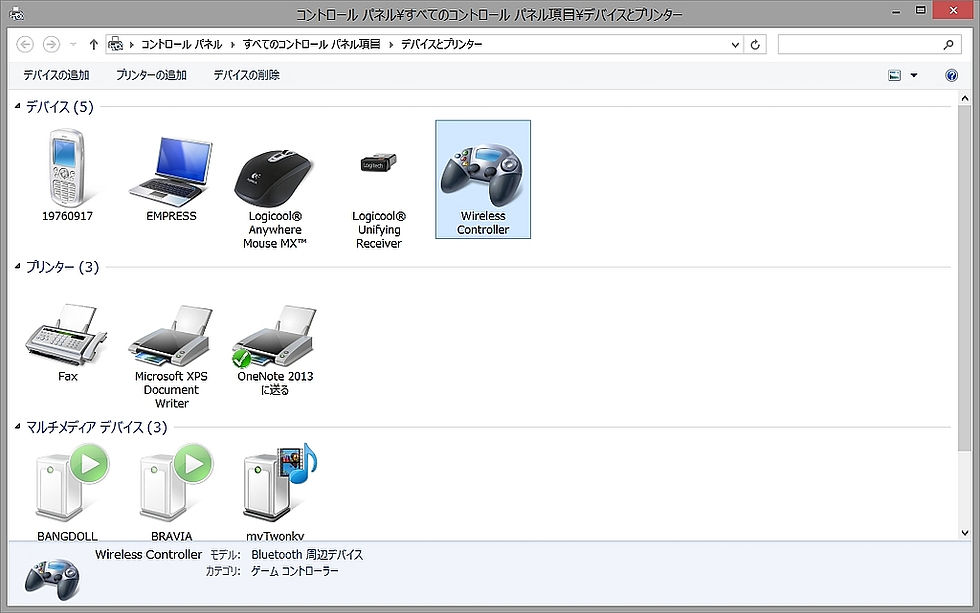Go up one level with up arrow
The width and height of the screenshot is (980, 613).
[x=94, y=44]
